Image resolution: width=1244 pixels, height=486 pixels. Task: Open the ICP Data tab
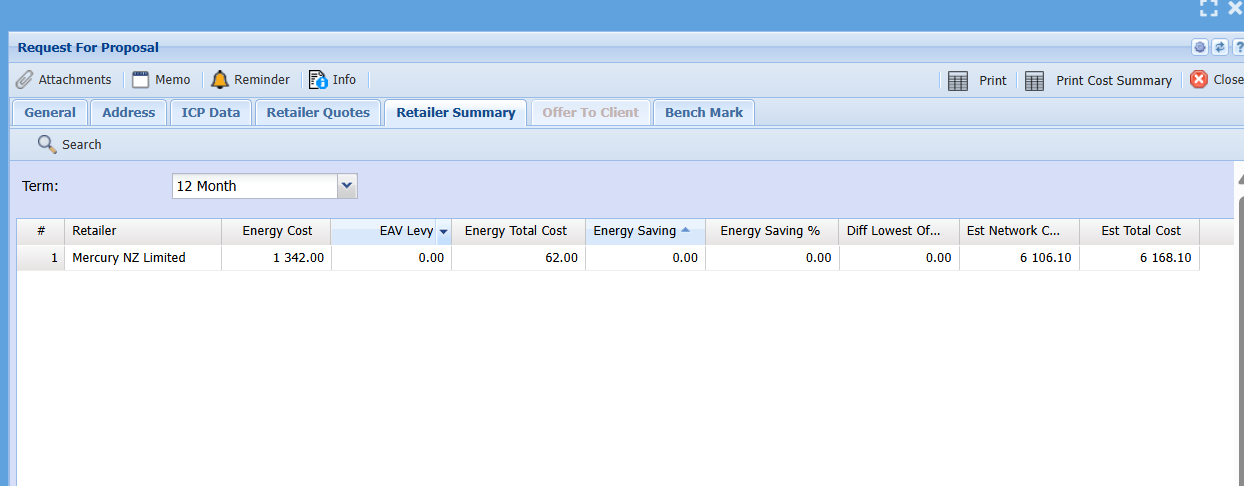pyautogui.click(x=211, y=113)
